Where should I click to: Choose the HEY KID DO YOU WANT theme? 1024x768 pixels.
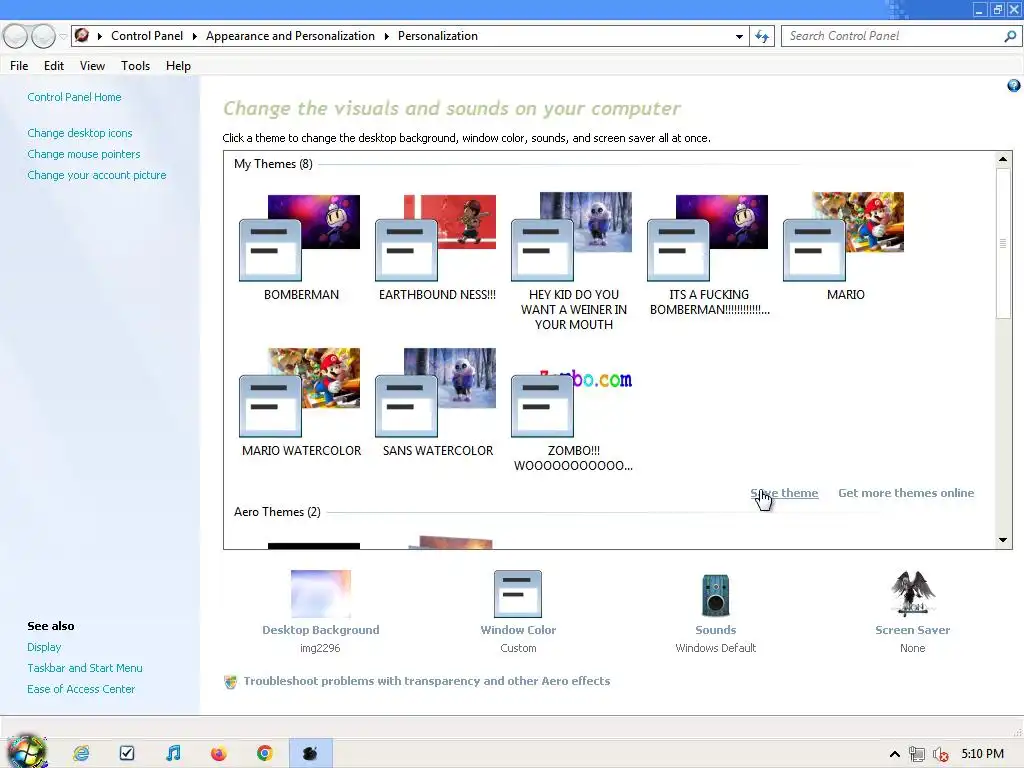573,261
